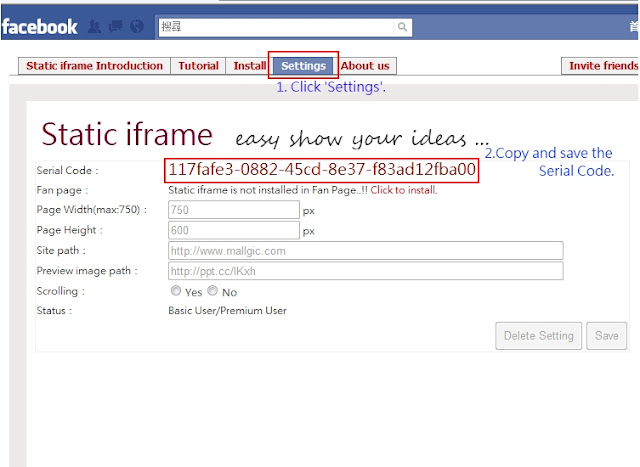
Task: Click the 'Static iframe' heading
Action: (x=127, y=134)
